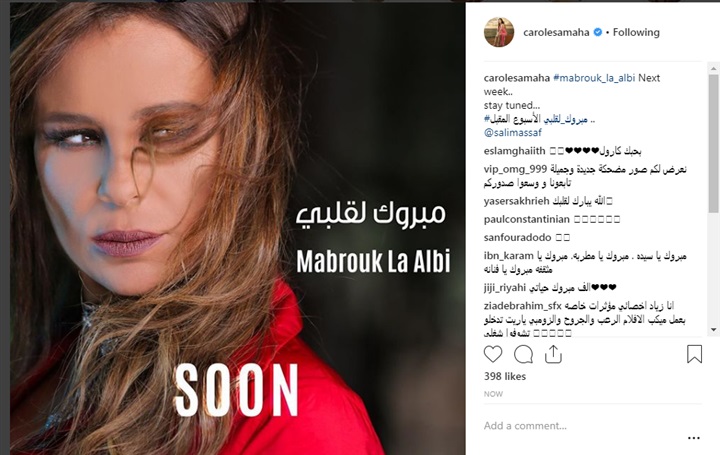
Task: Save post with the bookmark icon
Action: point(694,354)
